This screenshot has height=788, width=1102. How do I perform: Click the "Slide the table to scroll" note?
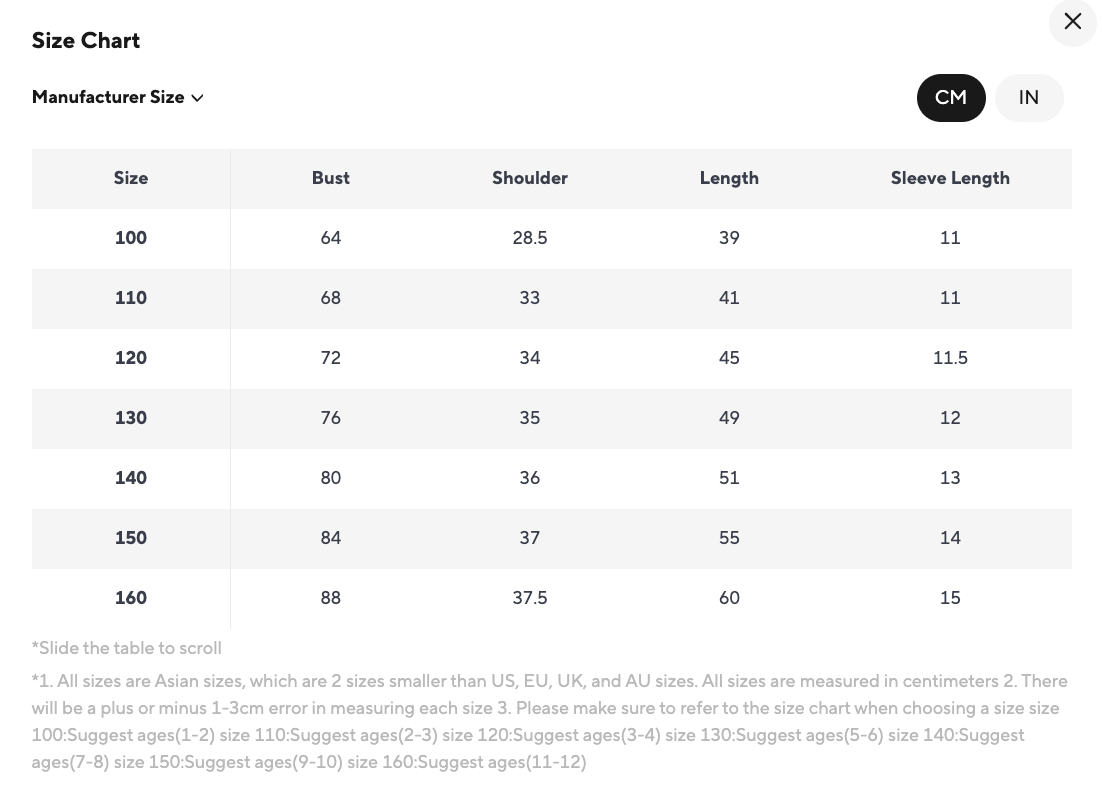pyautogui.click(x=127, y=648)
